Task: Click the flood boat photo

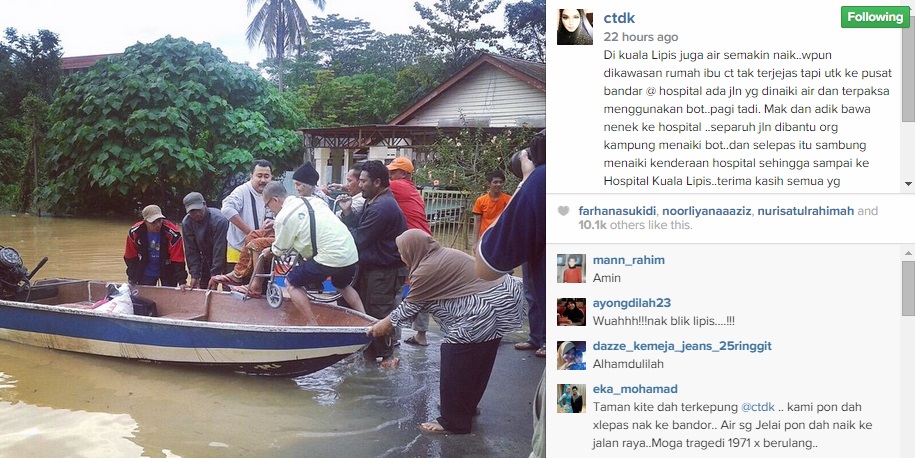Action: 273,229
